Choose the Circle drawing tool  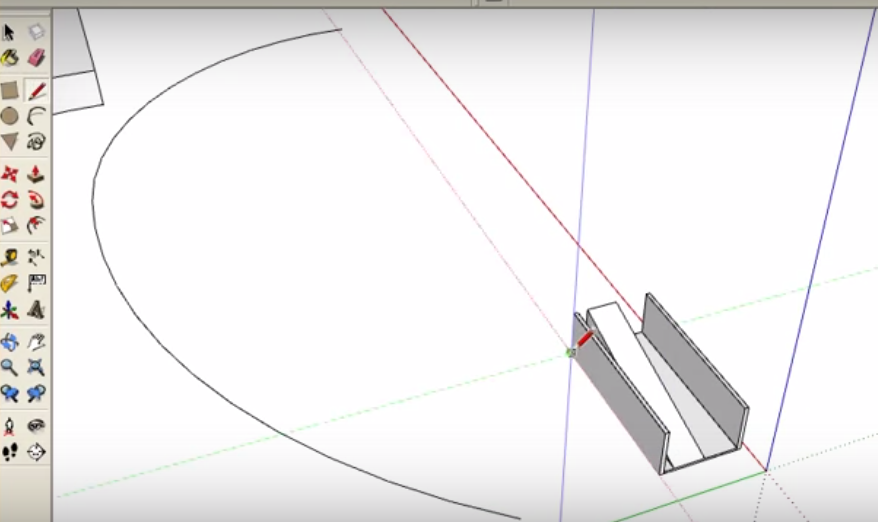(x=10, y=116)
